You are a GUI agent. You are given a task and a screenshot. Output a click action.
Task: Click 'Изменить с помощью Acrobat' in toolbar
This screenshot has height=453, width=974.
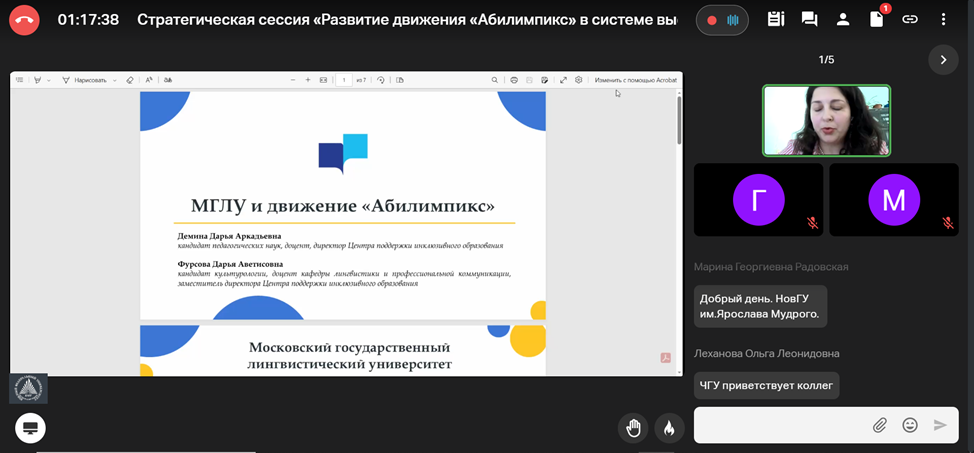635,80
